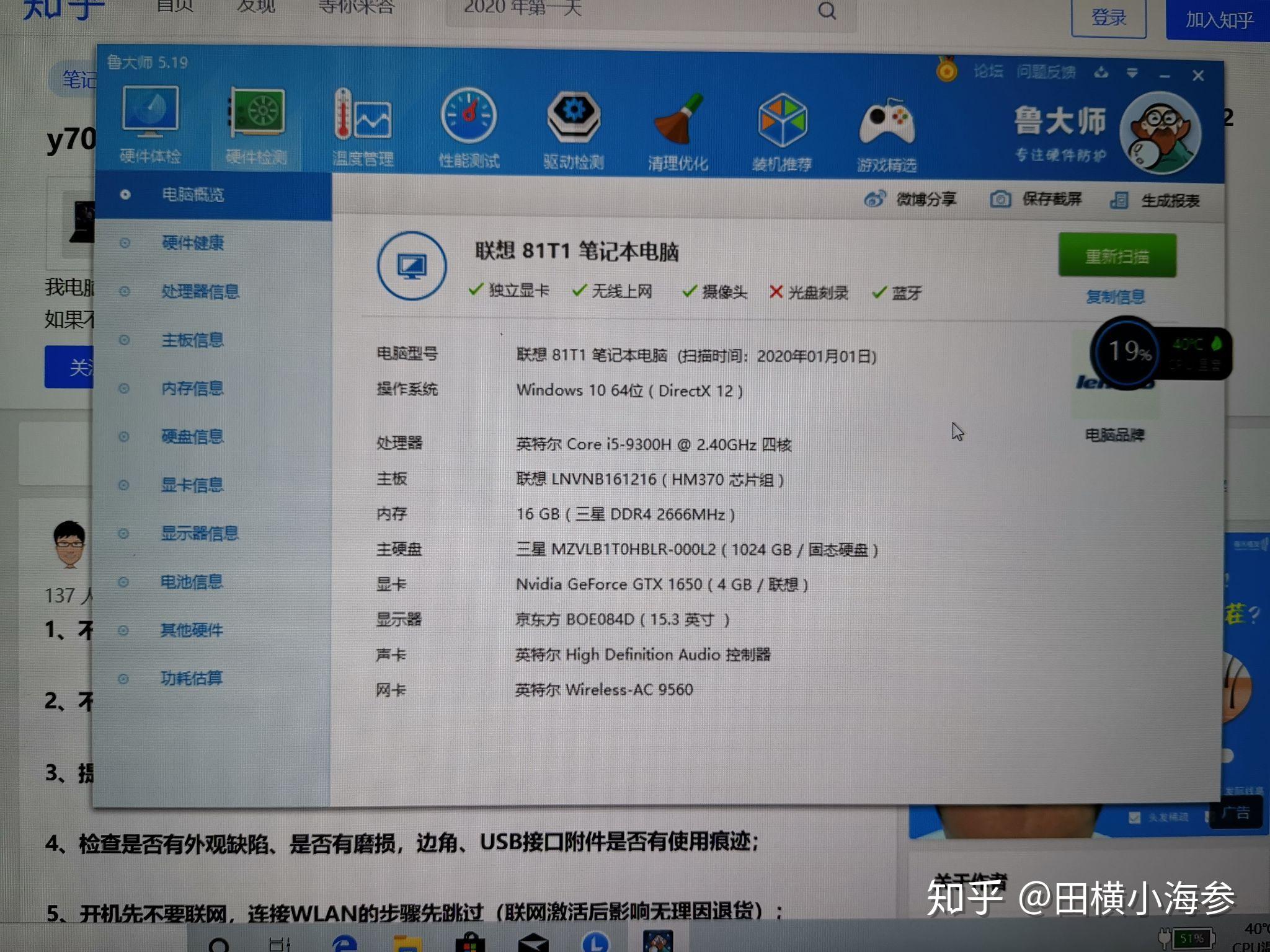
Task: Click 登录 in the Zhihu page
Action: pyautogui.click(x=1109, y=17)
